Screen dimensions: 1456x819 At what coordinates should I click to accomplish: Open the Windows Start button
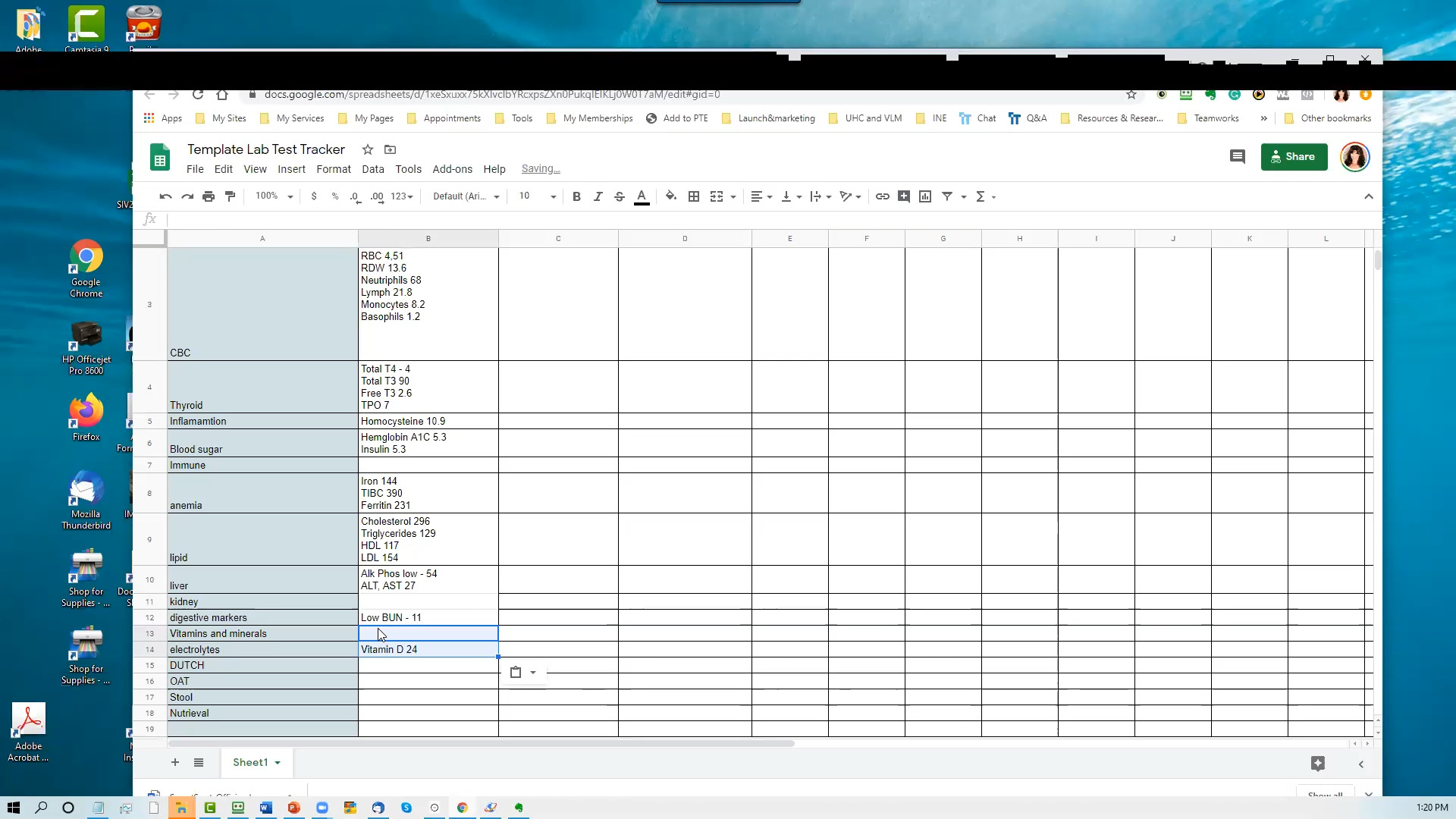tap(14, 808)
